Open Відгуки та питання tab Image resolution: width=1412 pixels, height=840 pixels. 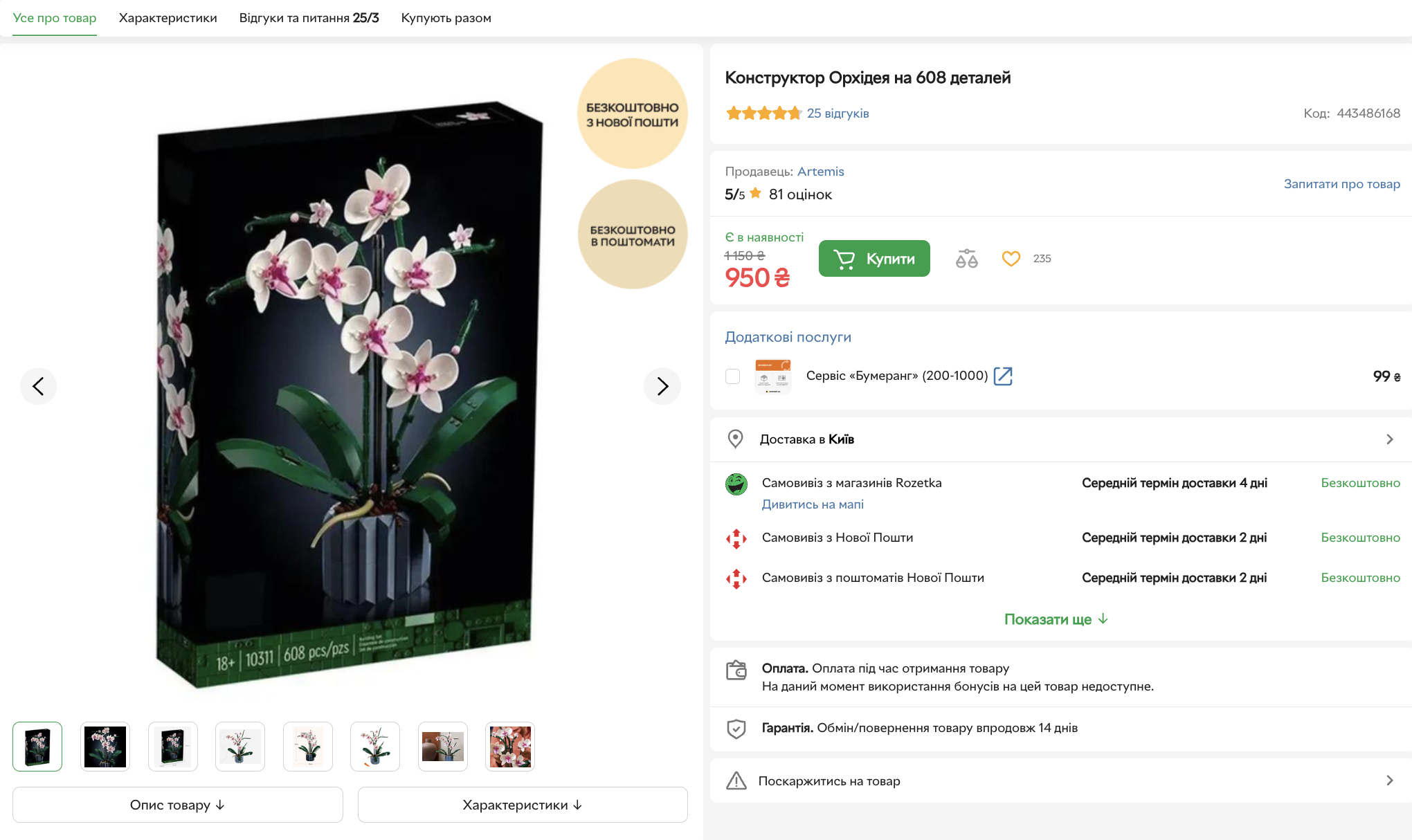pyautogui.click(x=309, y=18)
